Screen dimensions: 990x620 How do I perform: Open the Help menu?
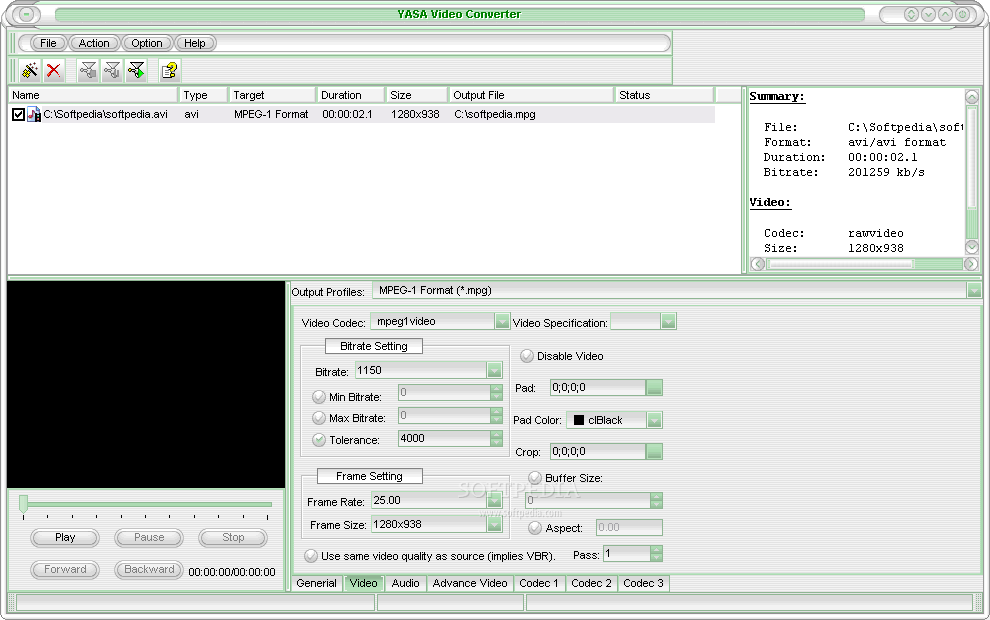[x=194, y=43]
